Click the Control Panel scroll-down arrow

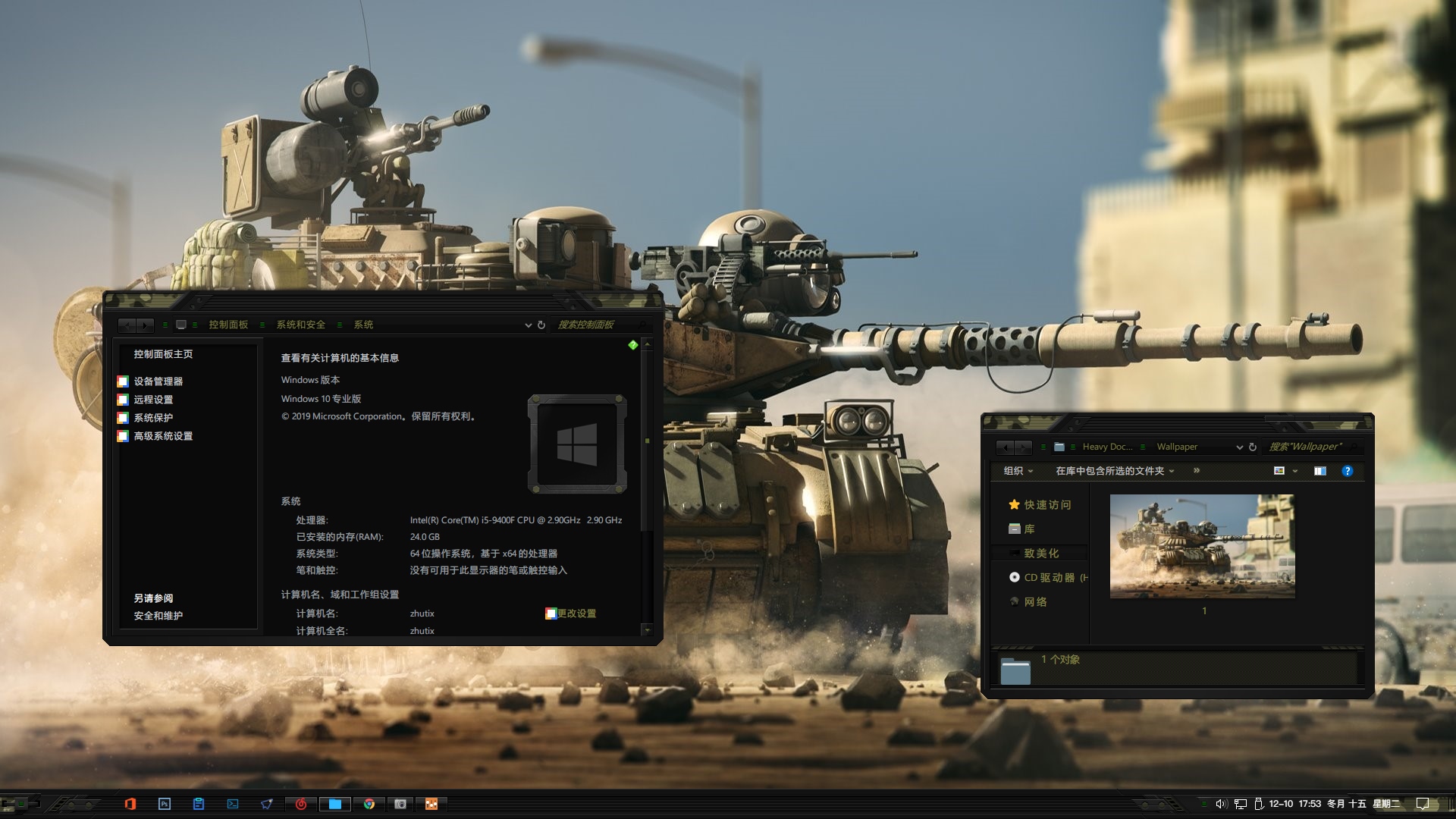point(647,630)
